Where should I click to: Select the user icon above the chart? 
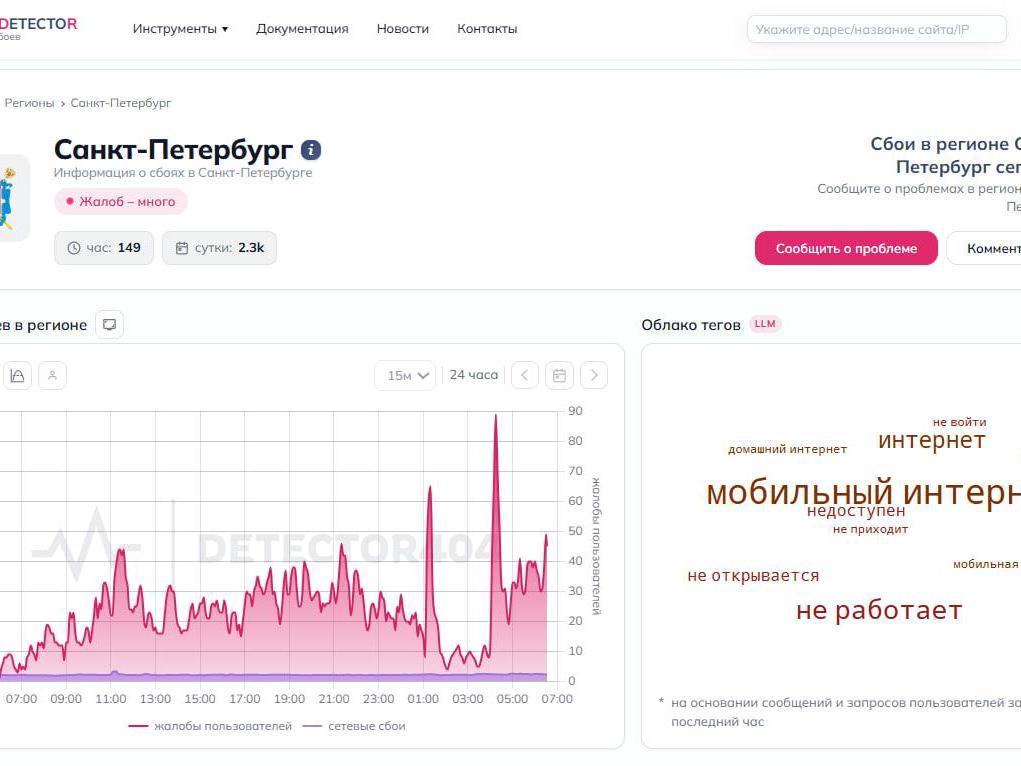coord(53,376)
